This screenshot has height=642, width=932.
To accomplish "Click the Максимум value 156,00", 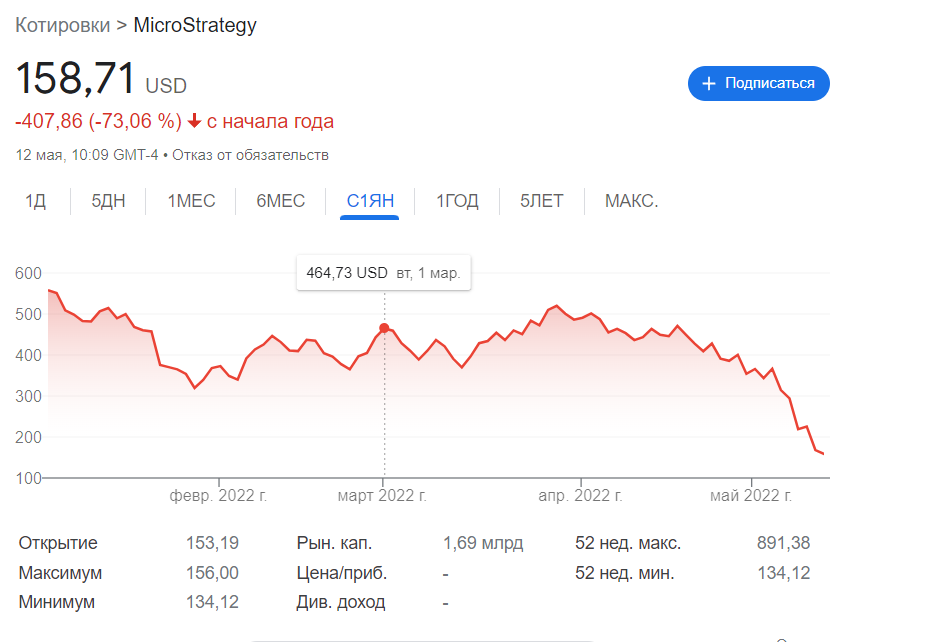I will coord(212,573).
